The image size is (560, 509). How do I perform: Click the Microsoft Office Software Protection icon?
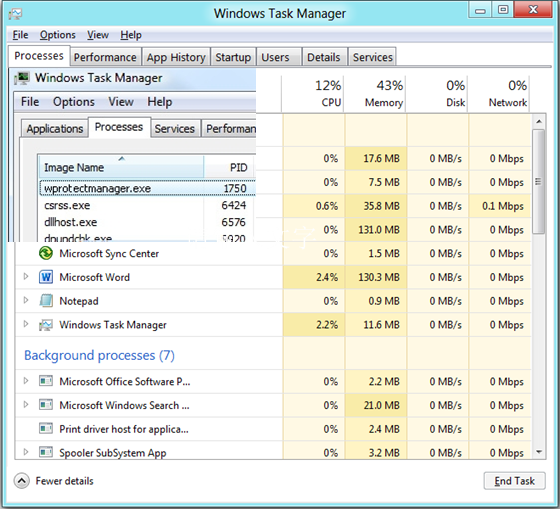(46, 381)
